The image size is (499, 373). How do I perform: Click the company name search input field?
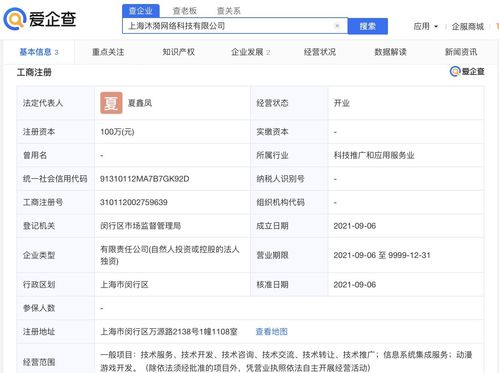click(235, 26)
